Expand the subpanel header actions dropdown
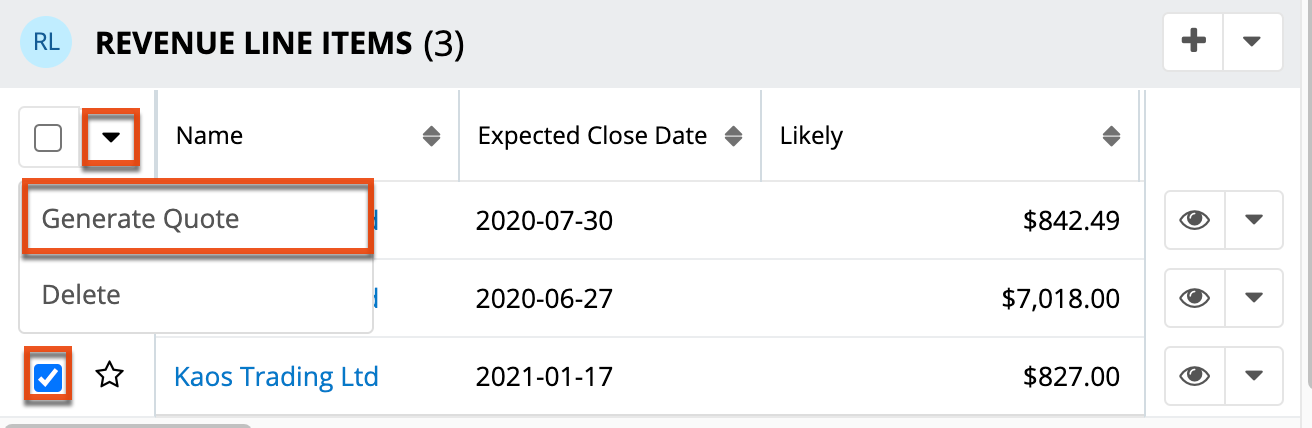This screenshot has height=428, width=1312. pos(1251,42)
